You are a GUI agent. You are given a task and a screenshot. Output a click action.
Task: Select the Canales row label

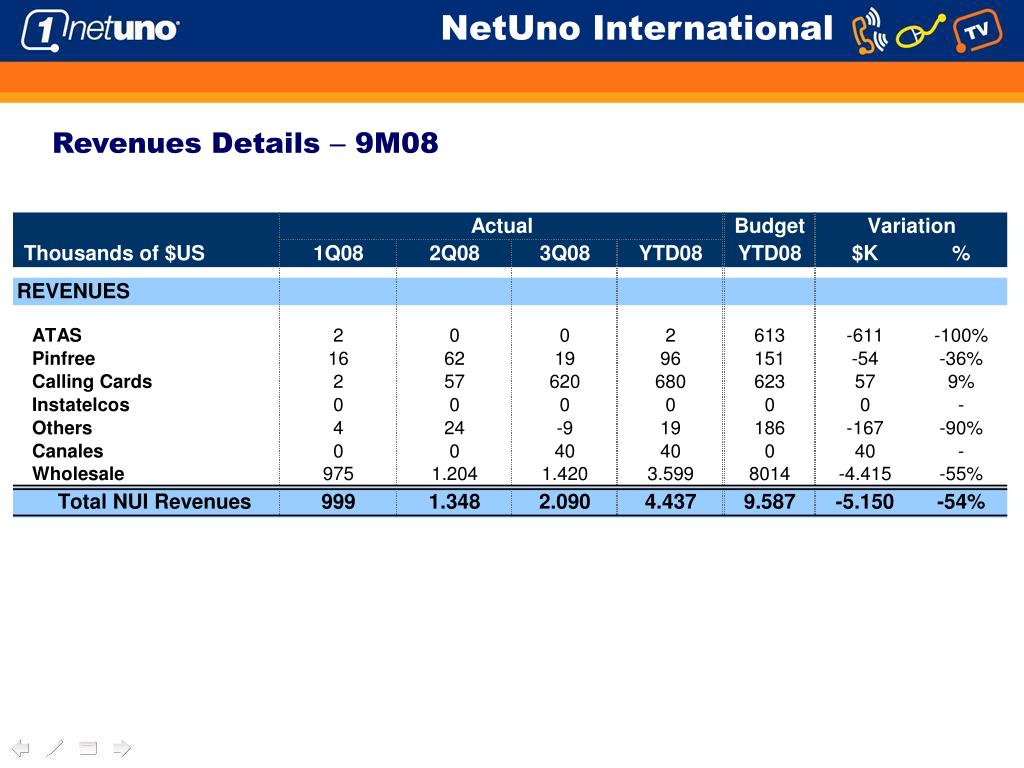pyautogui.click(x=67, y=451)
